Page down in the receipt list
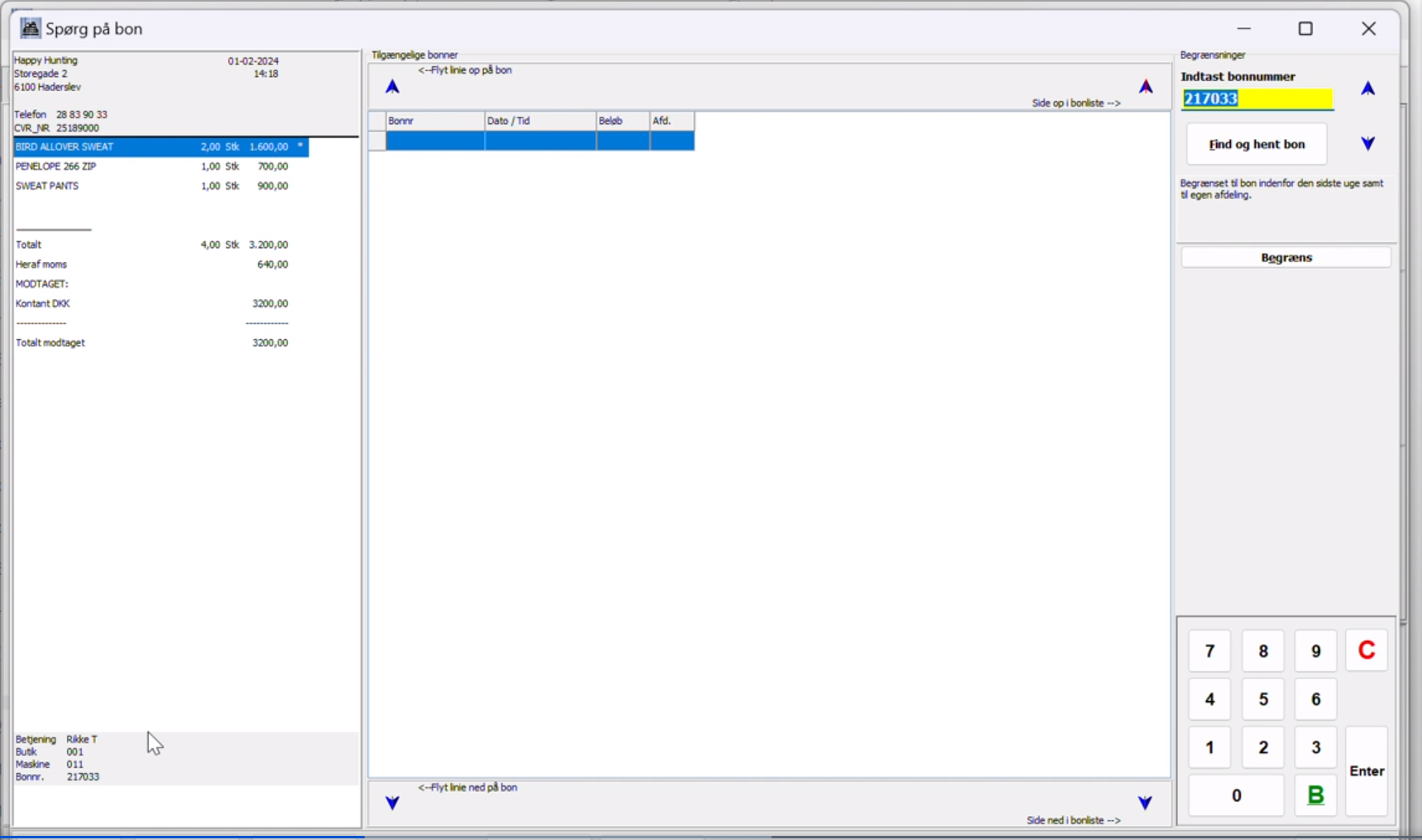 click(x=1145, y=803)
